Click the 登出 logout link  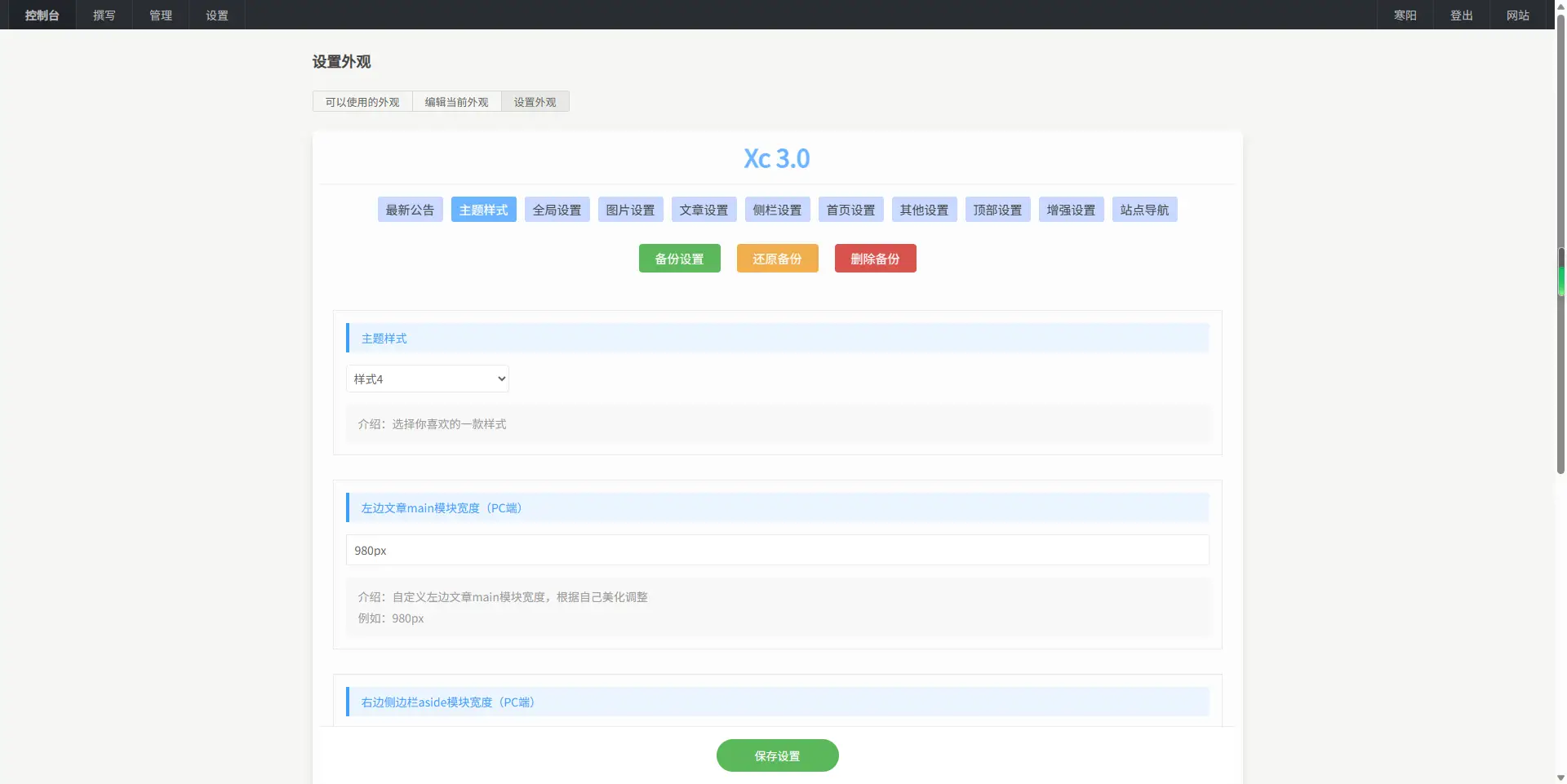(1461, 16)
